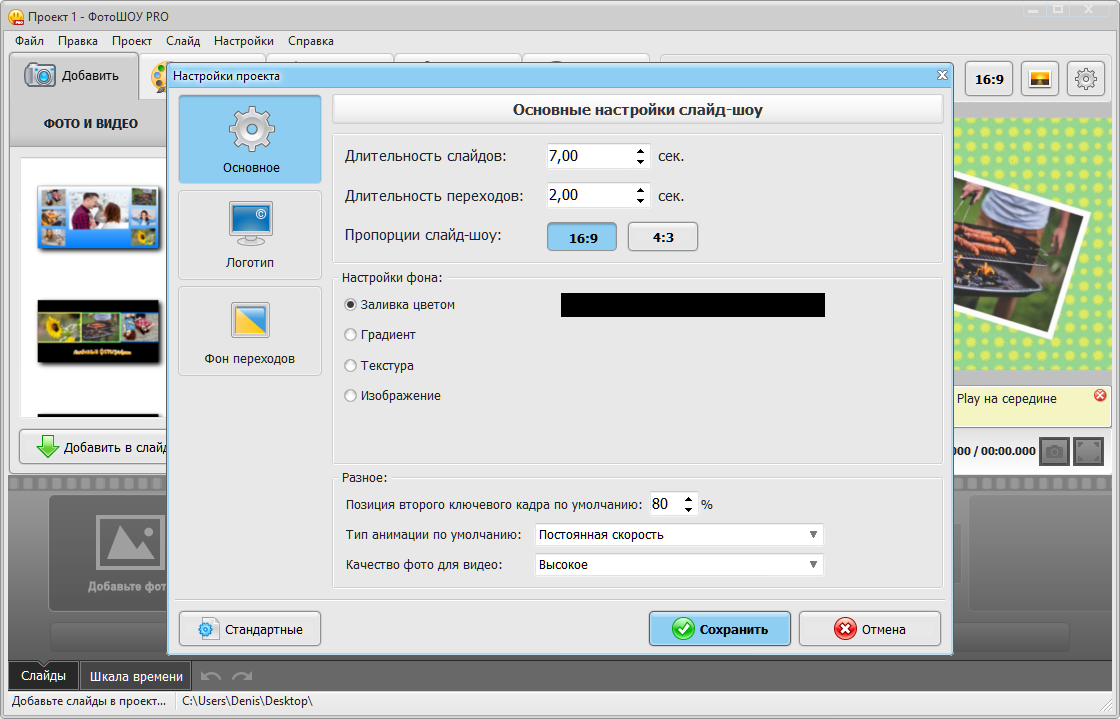Click Добавить в слайд-шоу button
1120x719 pixels.
pyautogui.click(x=95, y=447)
